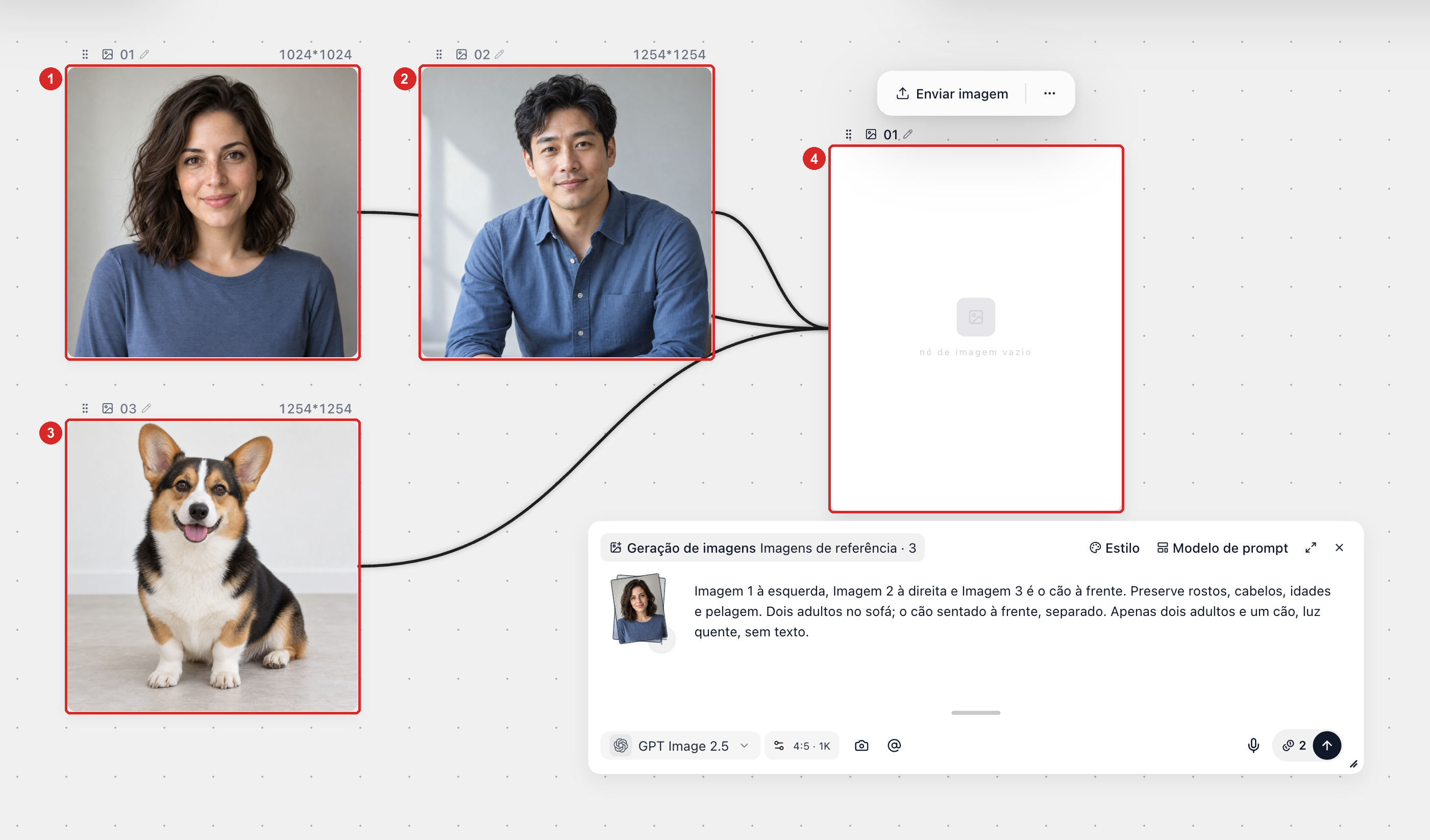The width and height of the screenshot is (1430, 840).
Task: Click reference image thumbnail in prompt panel
Action: tap(639, 609)
